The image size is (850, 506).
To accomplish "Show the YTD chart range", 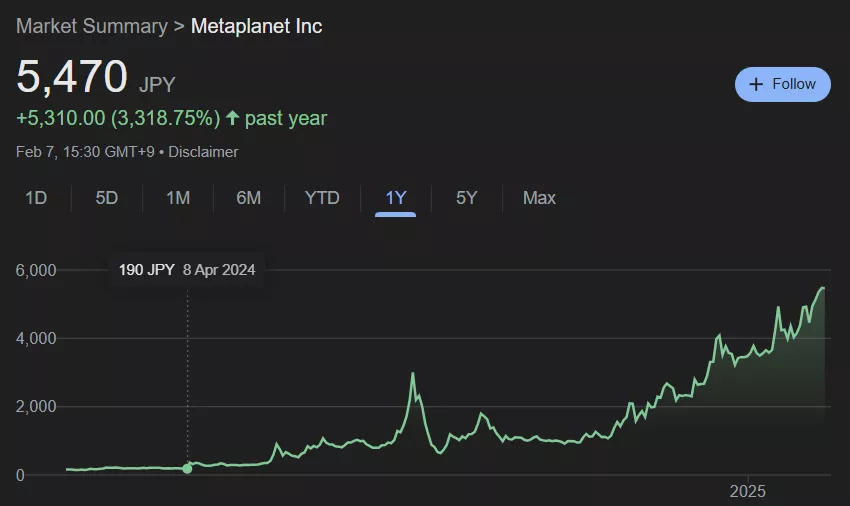I will point(322,198).
